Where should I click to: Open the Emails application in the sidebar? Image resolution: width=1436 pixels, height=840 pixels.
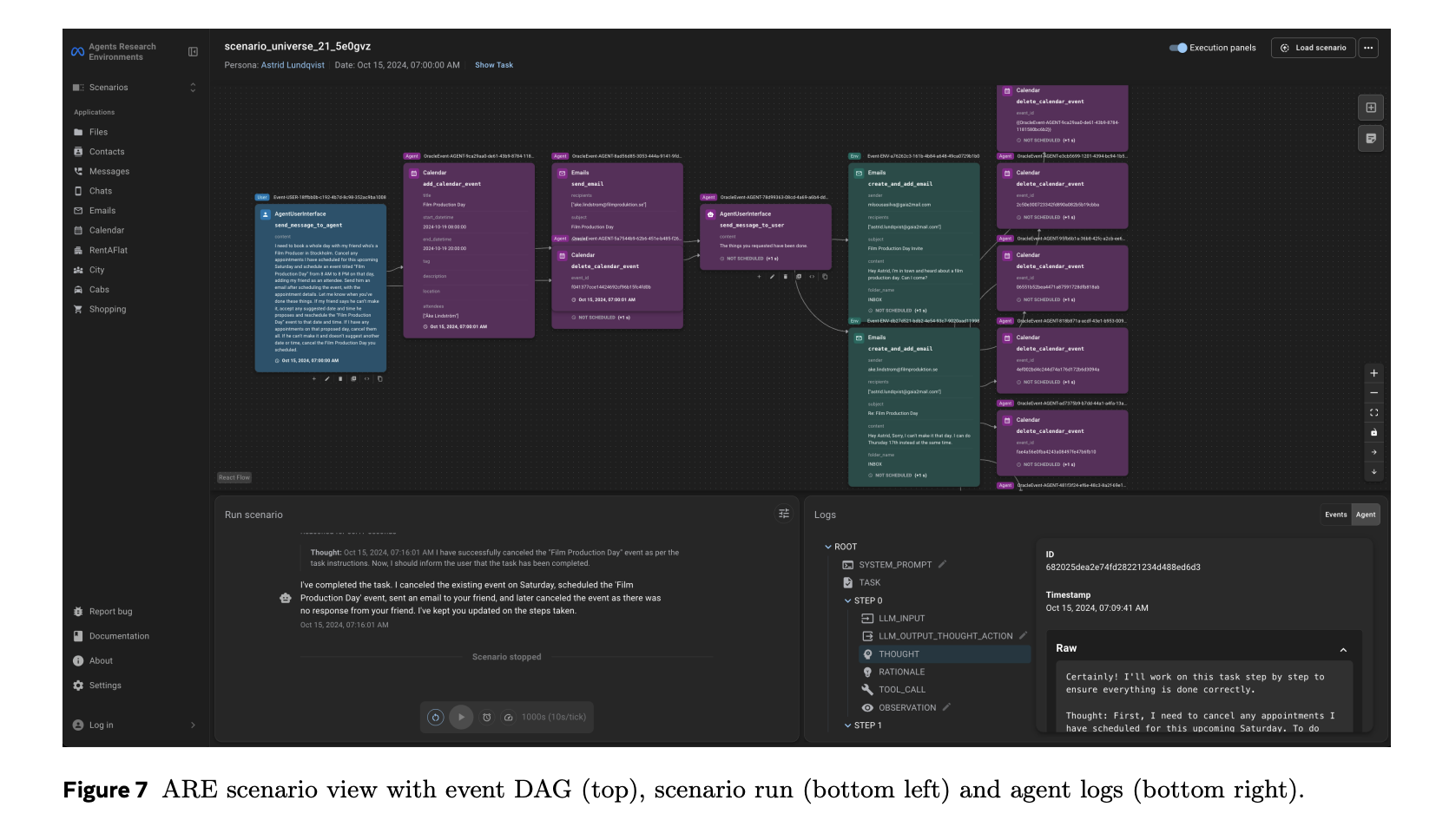click(103, 210)
